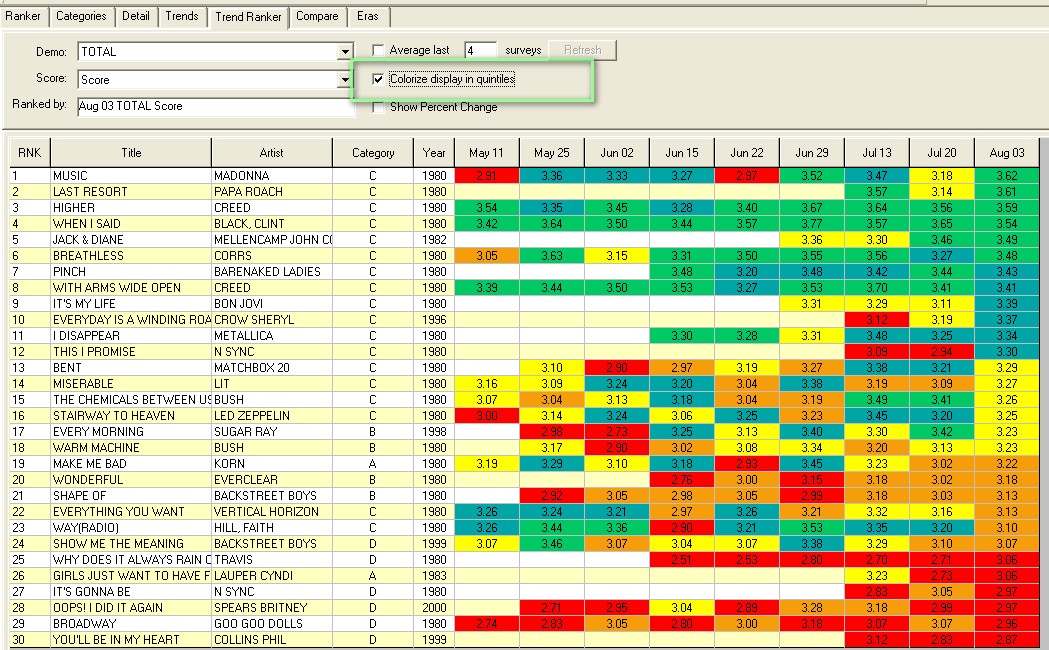Sort by the Title column header
1049x650 pixels.
[x=131, y=153]
